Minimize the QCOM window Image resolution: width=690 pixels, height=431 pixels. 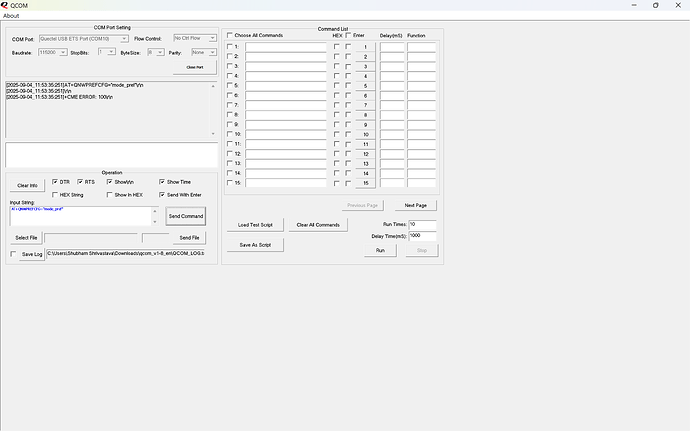pyautogui.click(x=634, y=5)
